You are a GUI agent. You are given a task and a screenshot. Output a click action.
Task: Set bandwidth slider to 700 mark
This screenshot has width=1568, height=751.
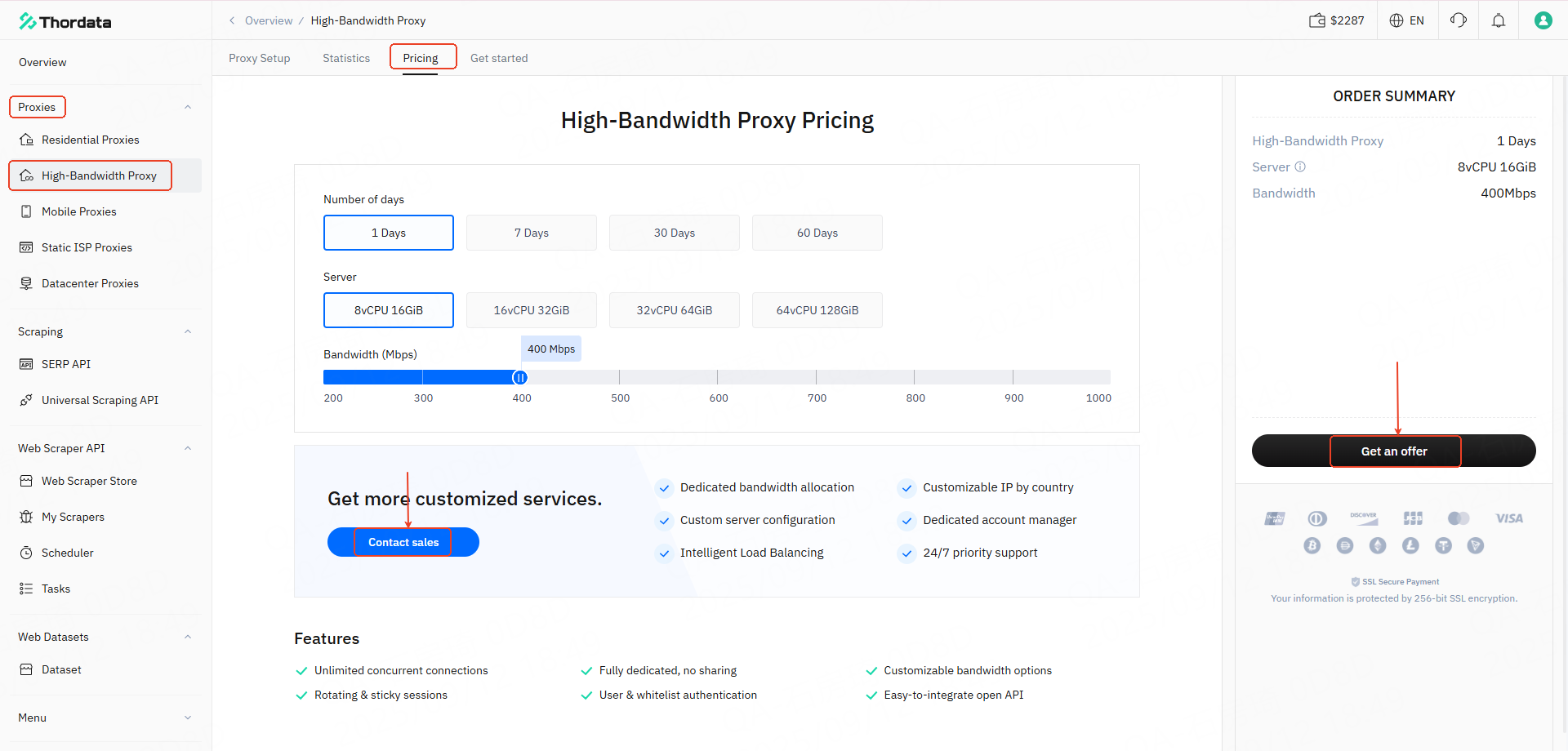point(816,377)
